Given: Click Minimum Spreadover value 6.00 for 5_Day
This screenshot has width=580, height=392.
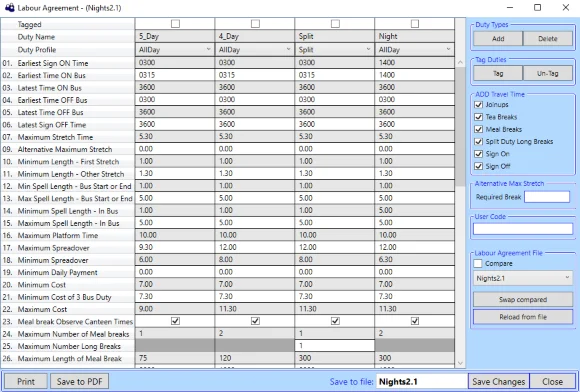Looking at the screenshot, I should pos(175,260).
